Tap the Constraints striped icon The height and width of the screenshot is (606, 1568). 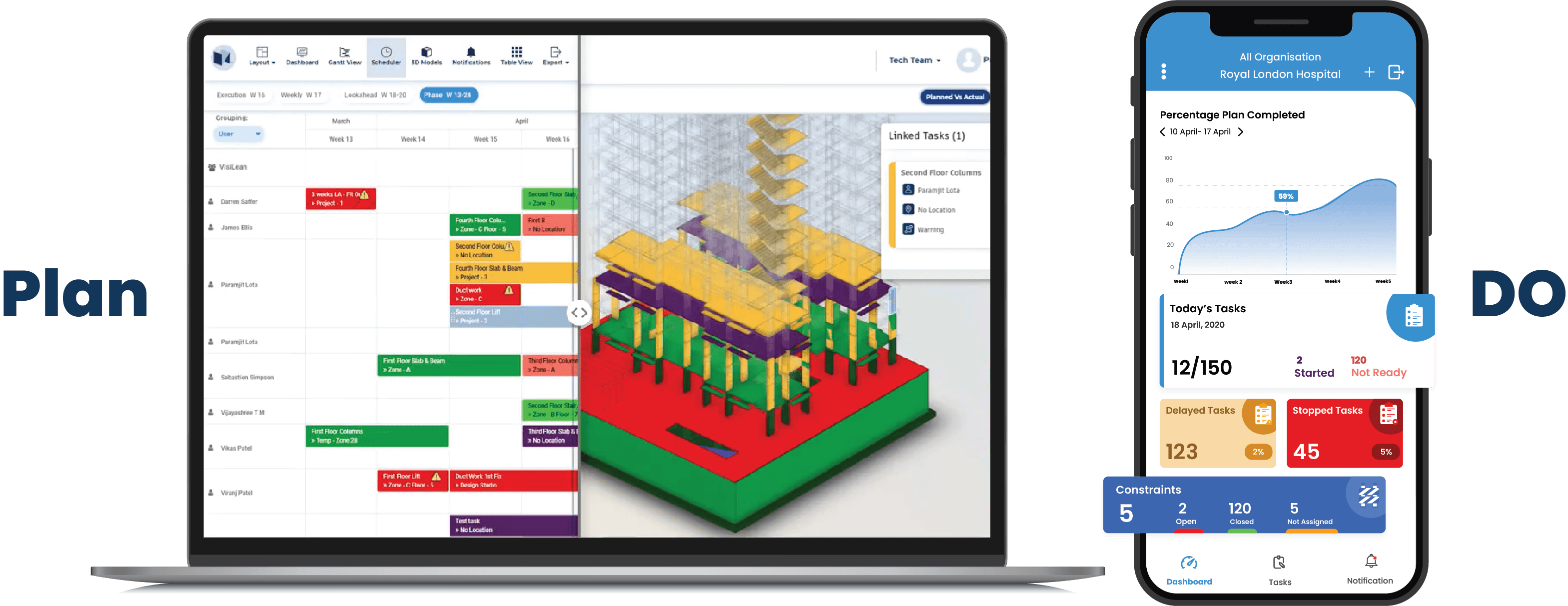coord(1368,495)
